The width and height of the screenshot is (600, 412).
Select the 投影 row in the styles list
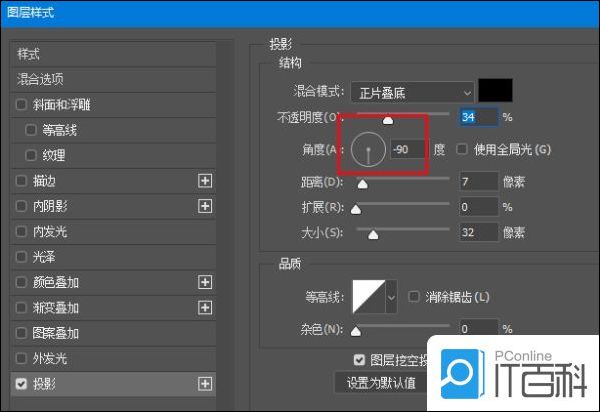(x=113, y=384)
